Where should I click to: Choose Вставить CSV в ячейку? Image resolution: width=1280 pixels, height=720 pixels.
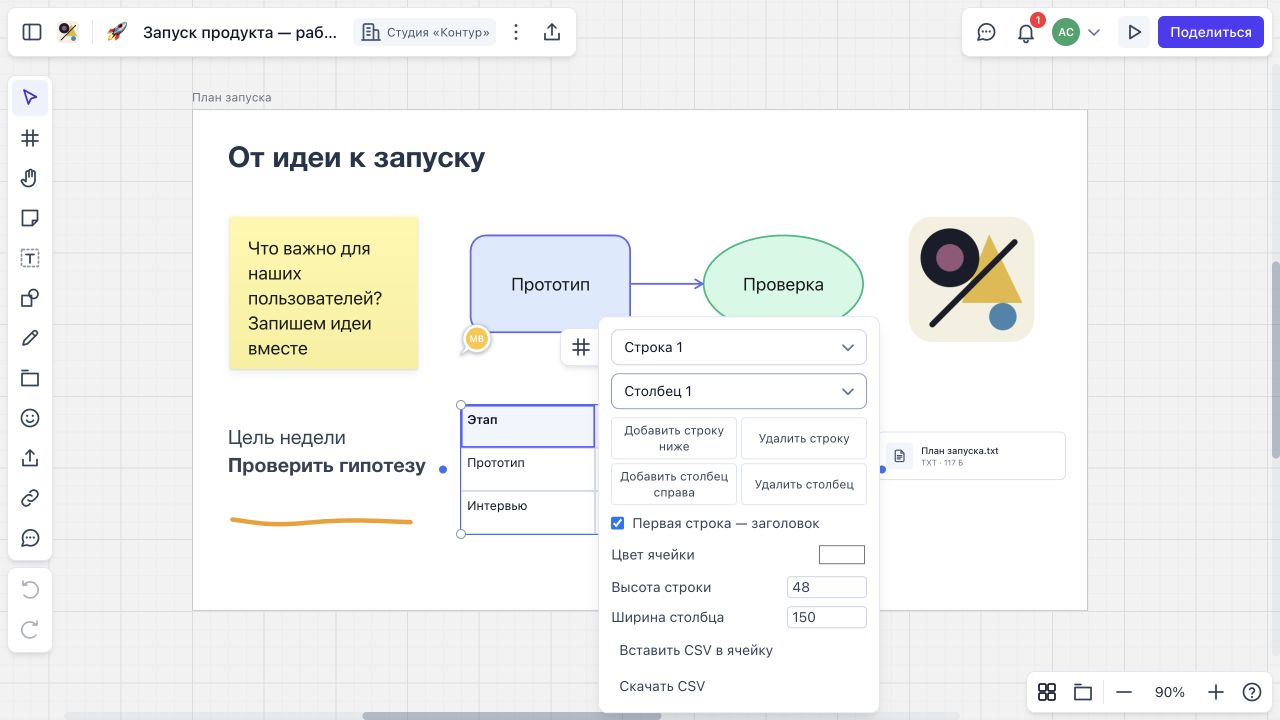[696, 650]
